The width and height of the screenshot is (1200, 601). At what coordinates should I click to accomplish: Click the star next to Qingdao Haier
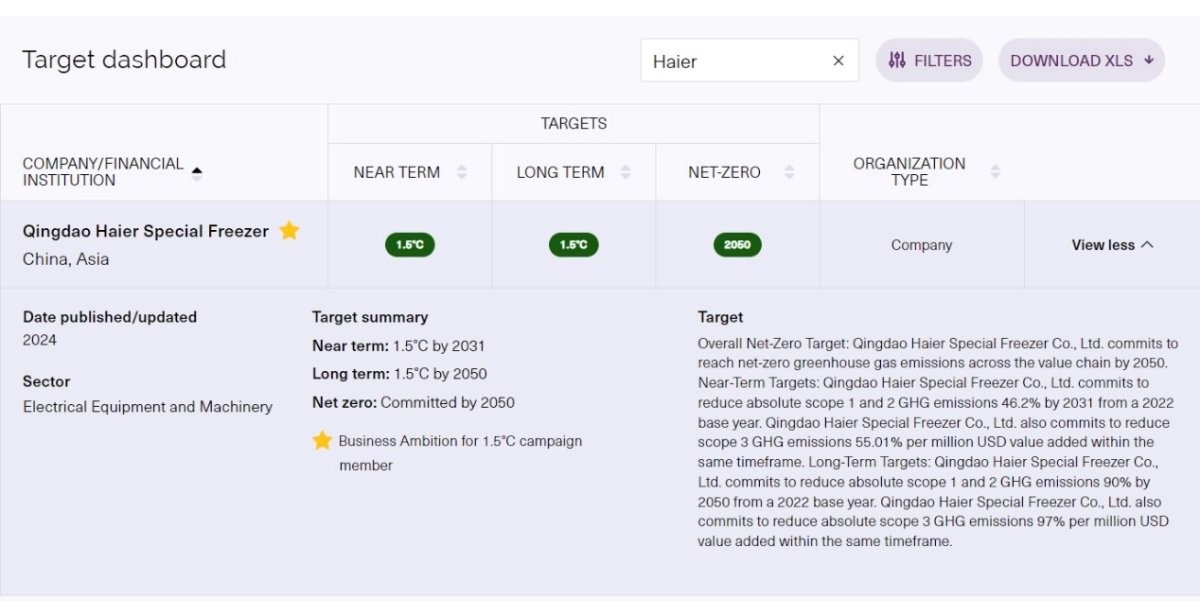click(x=289, y=231)
